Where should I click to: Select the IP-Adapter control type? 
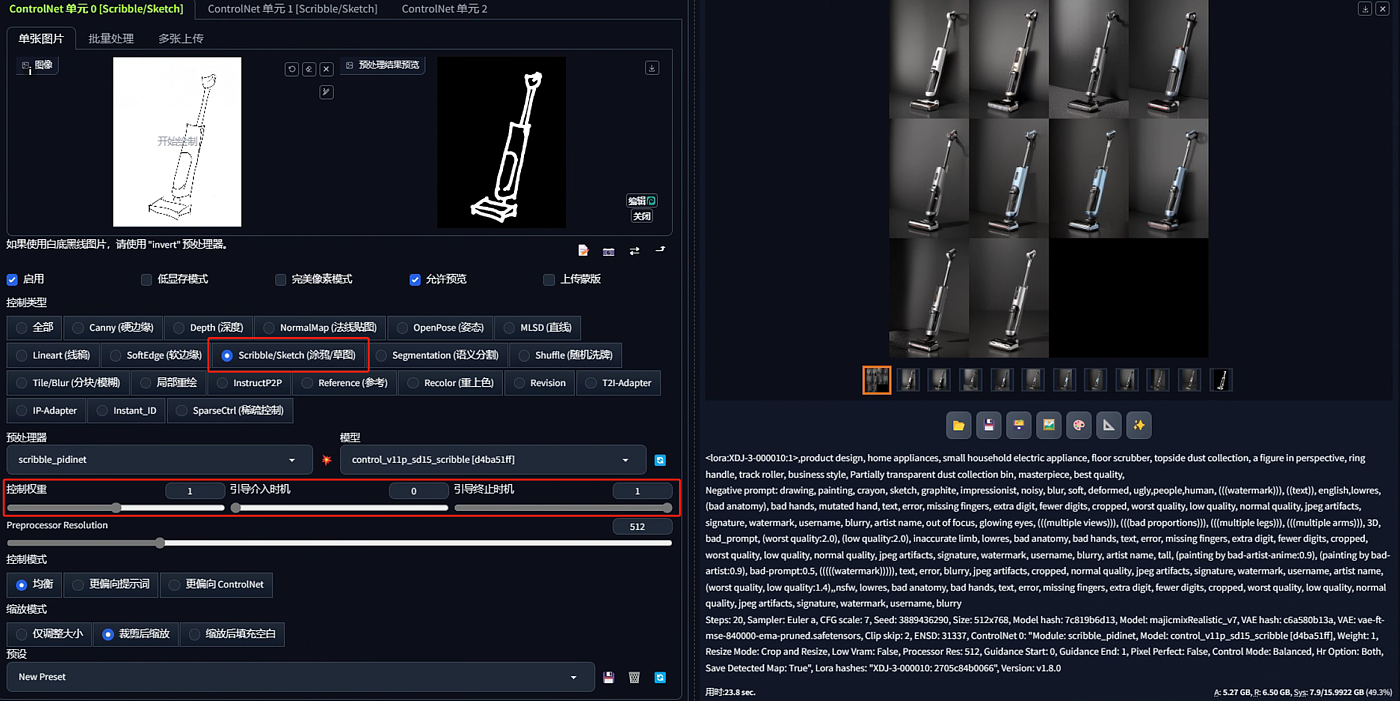tap(45, 410)
